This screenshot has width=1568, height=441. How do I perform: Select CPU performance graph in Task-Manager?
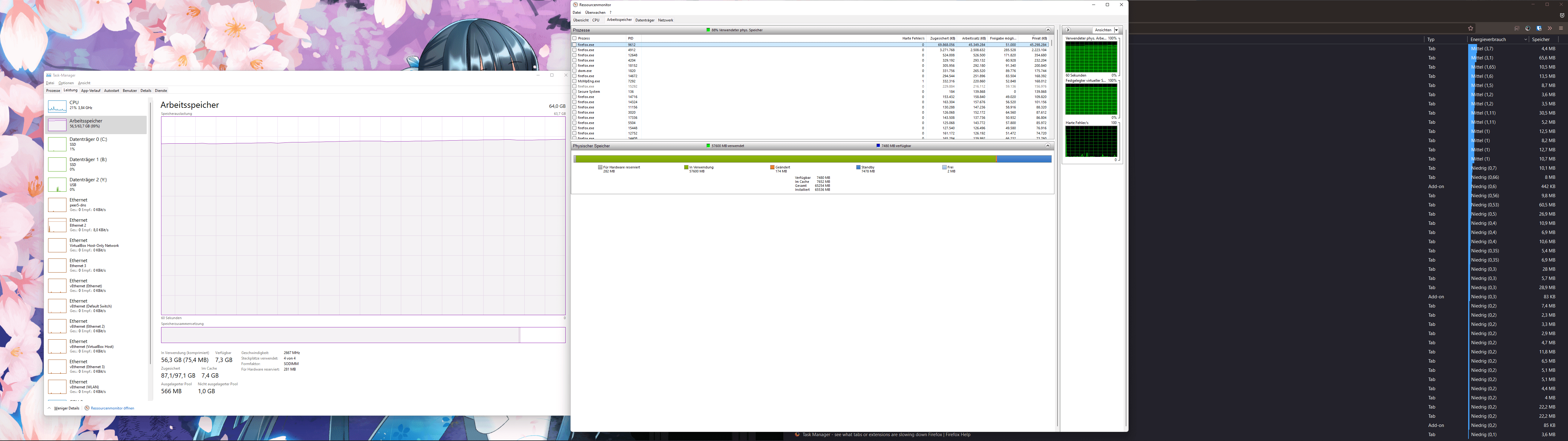tap(57, 106)
